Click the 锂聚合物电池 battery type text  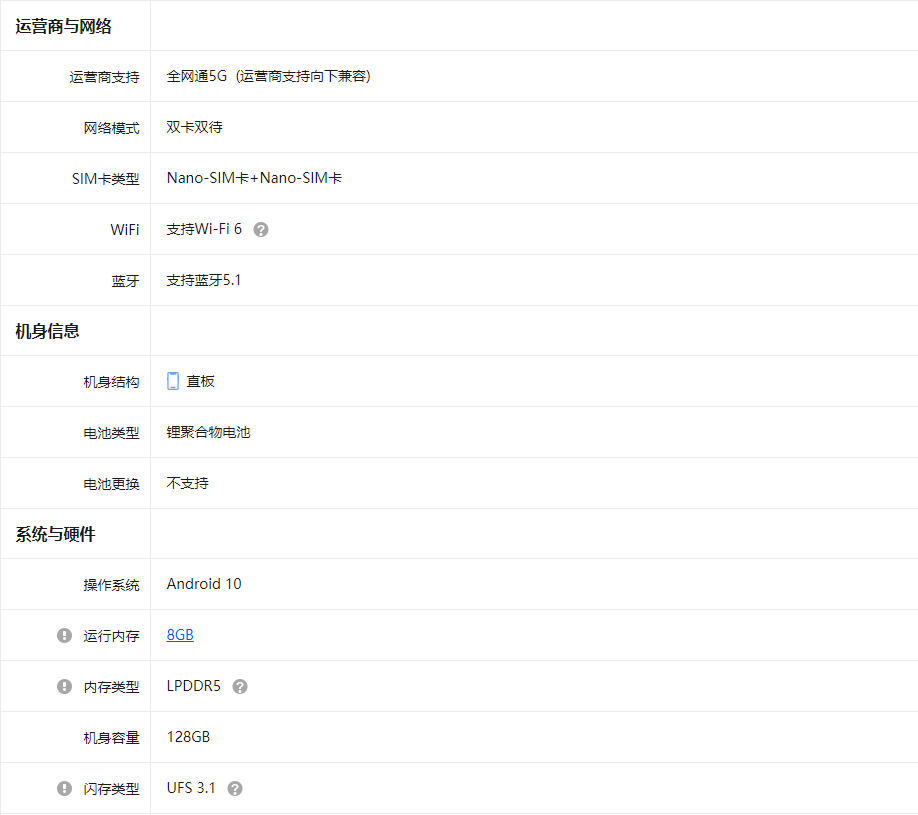pyautogui.click(x=208, y=433)
